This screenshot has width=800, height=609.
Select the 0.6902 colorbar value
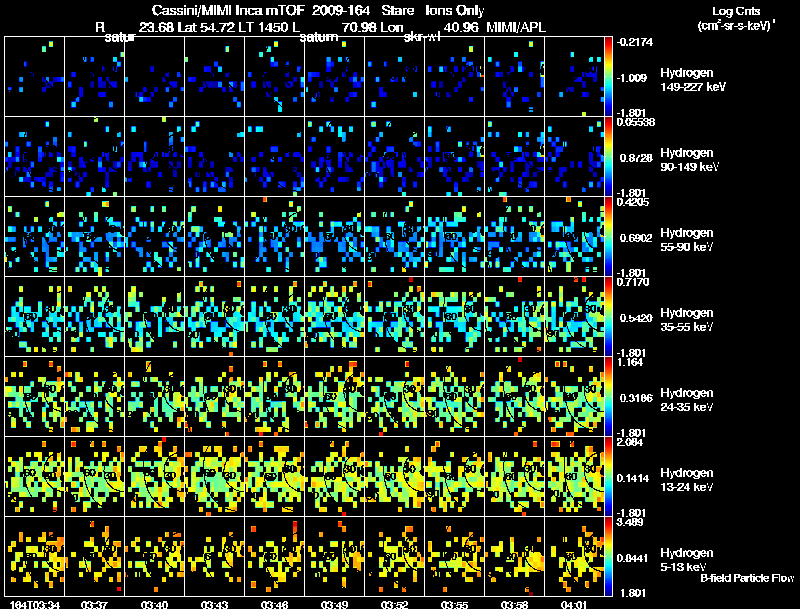636,238
